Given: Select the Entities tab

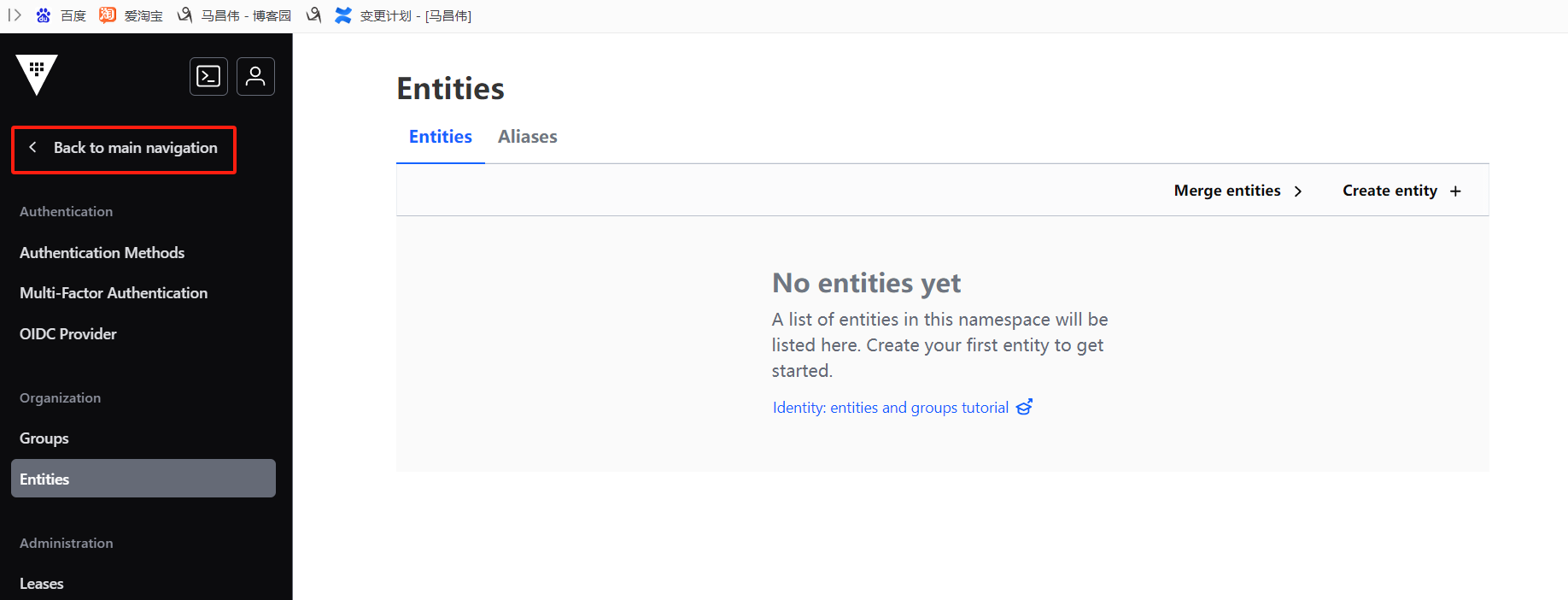Looking at the screenshot, I should coord(440,137).
